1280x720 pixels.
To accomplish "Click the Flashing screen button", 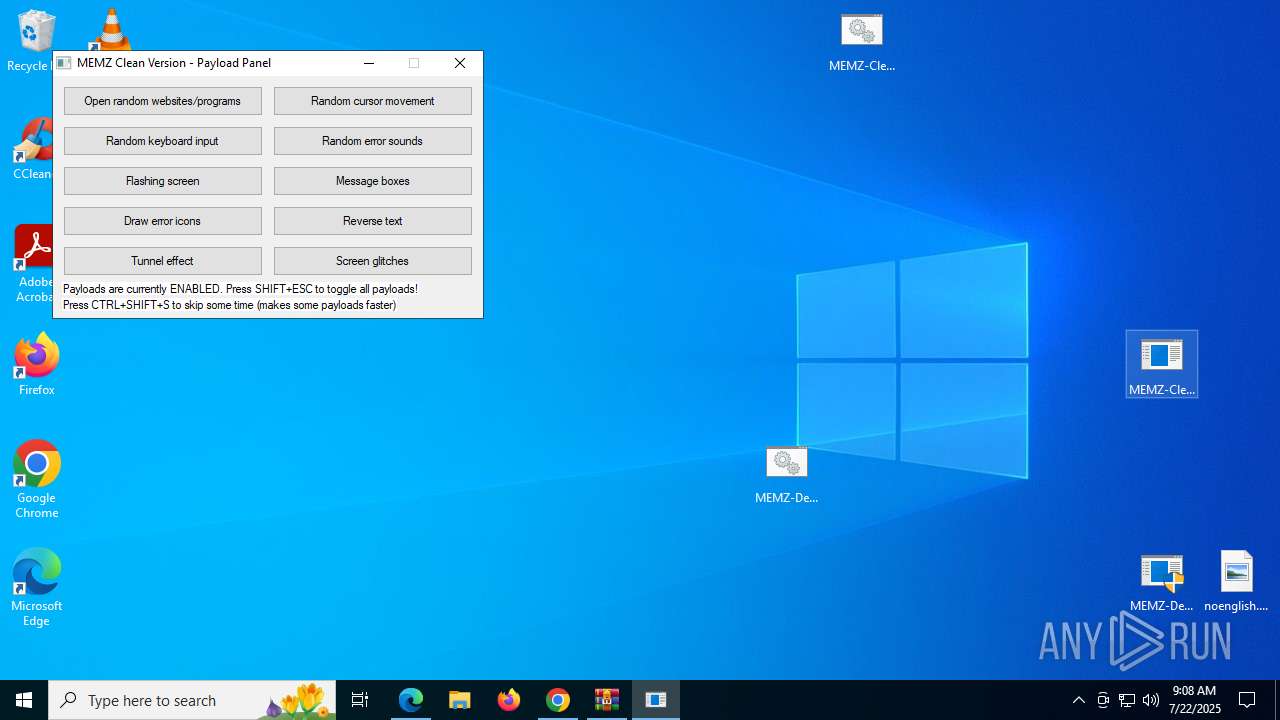I will (163, 181).
